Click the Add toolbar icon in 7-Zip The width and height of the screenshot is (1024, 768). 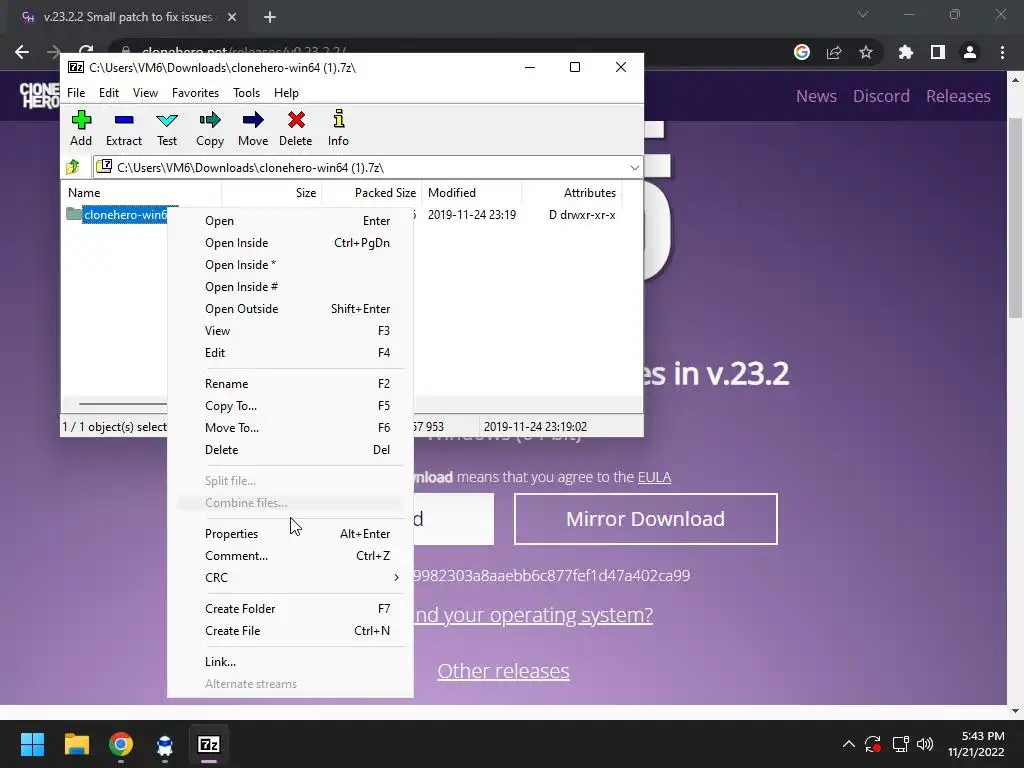point(81,128)
